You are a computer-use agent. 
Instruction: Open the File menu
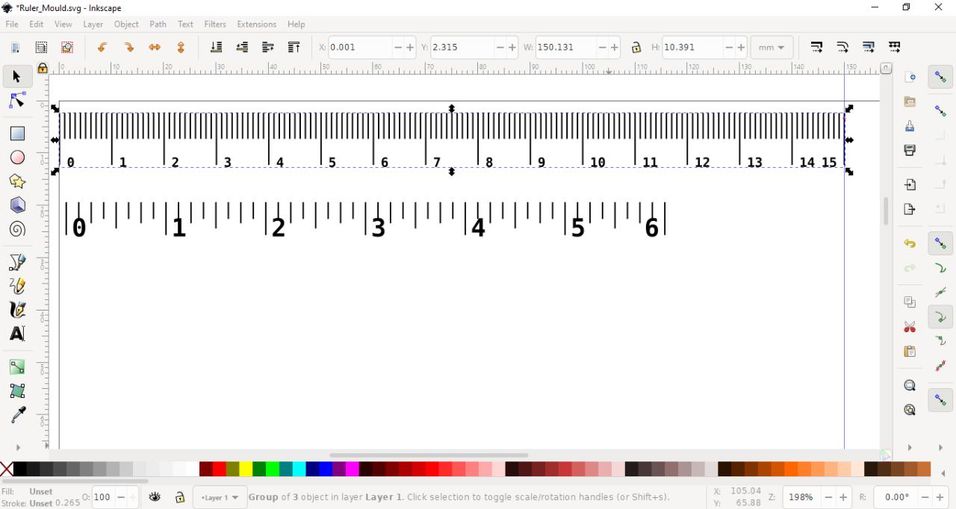(x=12, y=24)
